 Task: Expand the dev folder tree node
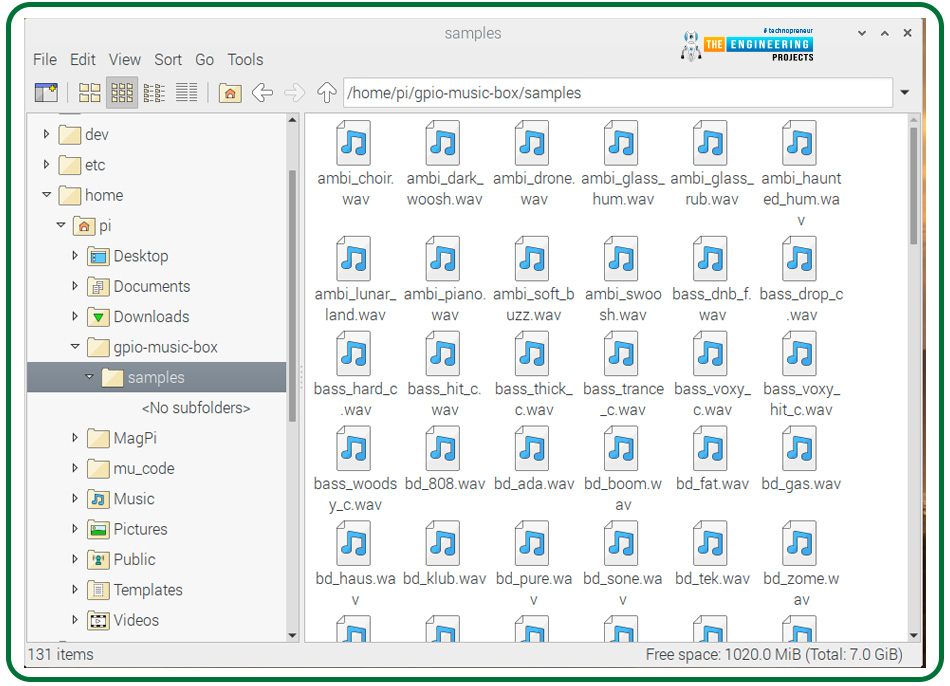[x=46, y=134]
